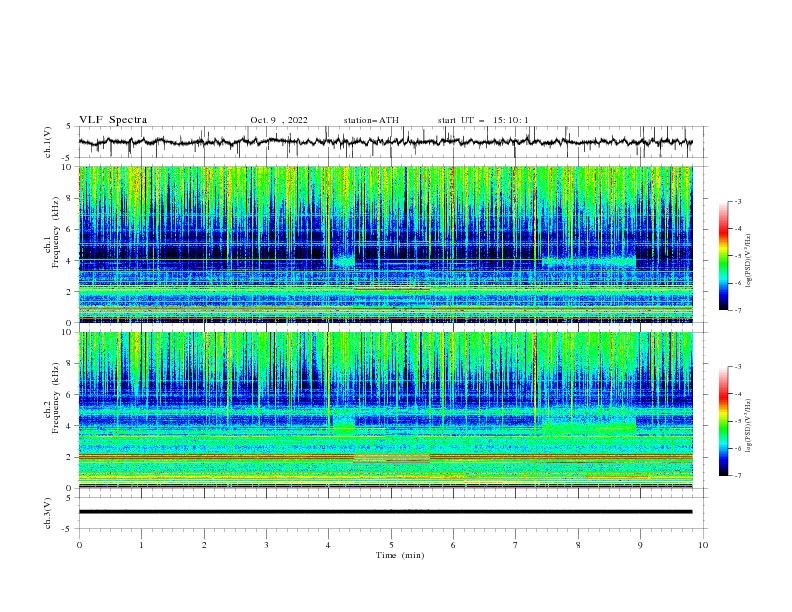Click the ch.2 color bar scale
Image resolution: width=792 pixels, height=612 pixels.
[724, 421]
